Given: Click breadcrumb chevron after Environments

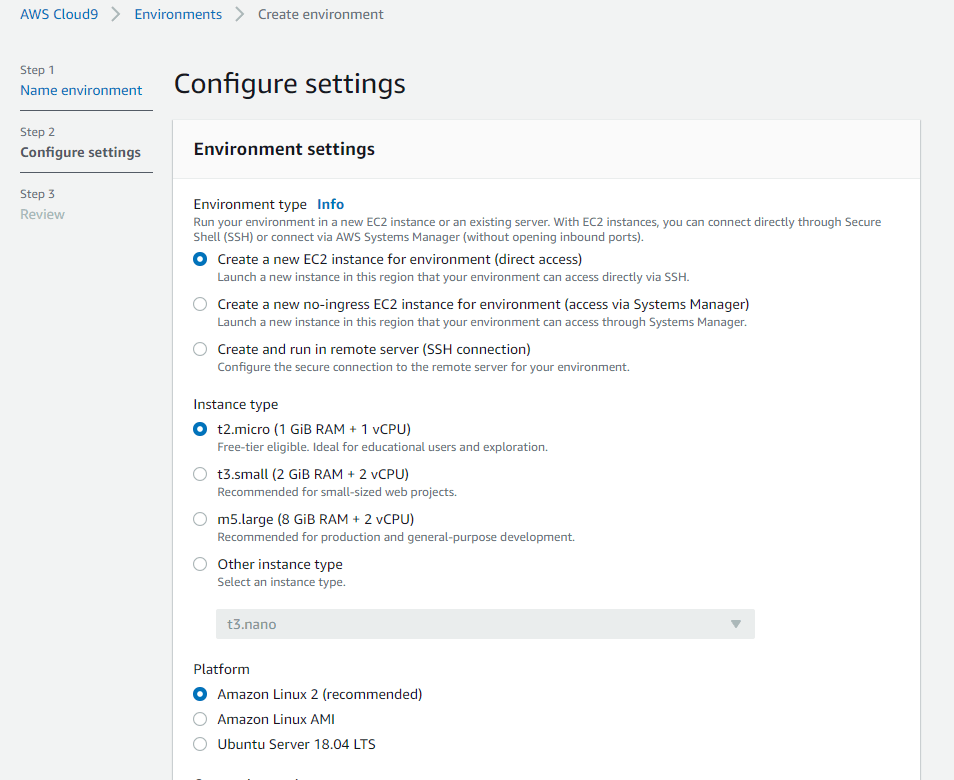Looking at the screenshot, I should point(240,15).
